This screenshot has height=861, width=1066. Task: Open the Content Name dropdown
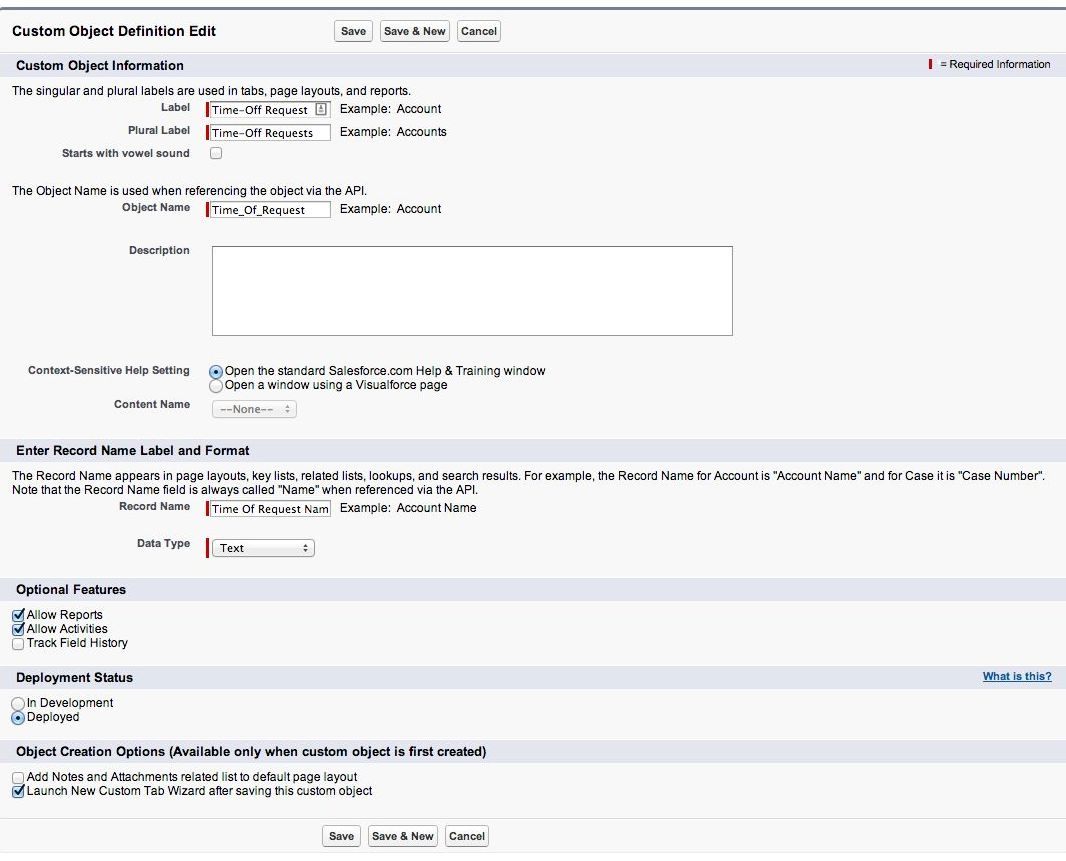tap(254, 409)
